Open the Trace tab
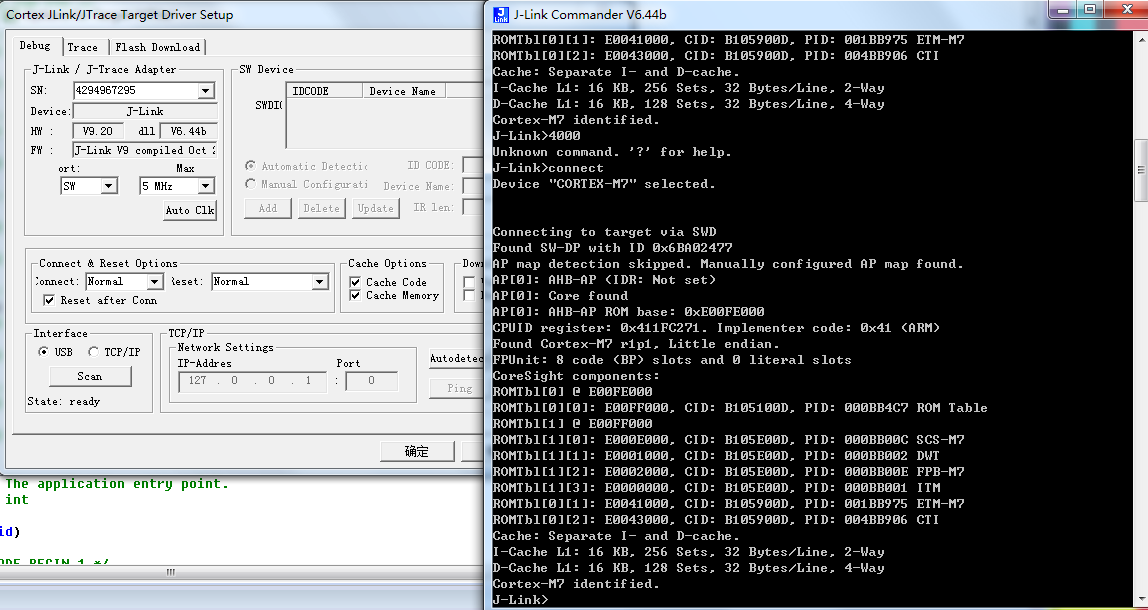The height and width of the screenshot is (610, 1148). pyautogui.click(x=83, y=47)
